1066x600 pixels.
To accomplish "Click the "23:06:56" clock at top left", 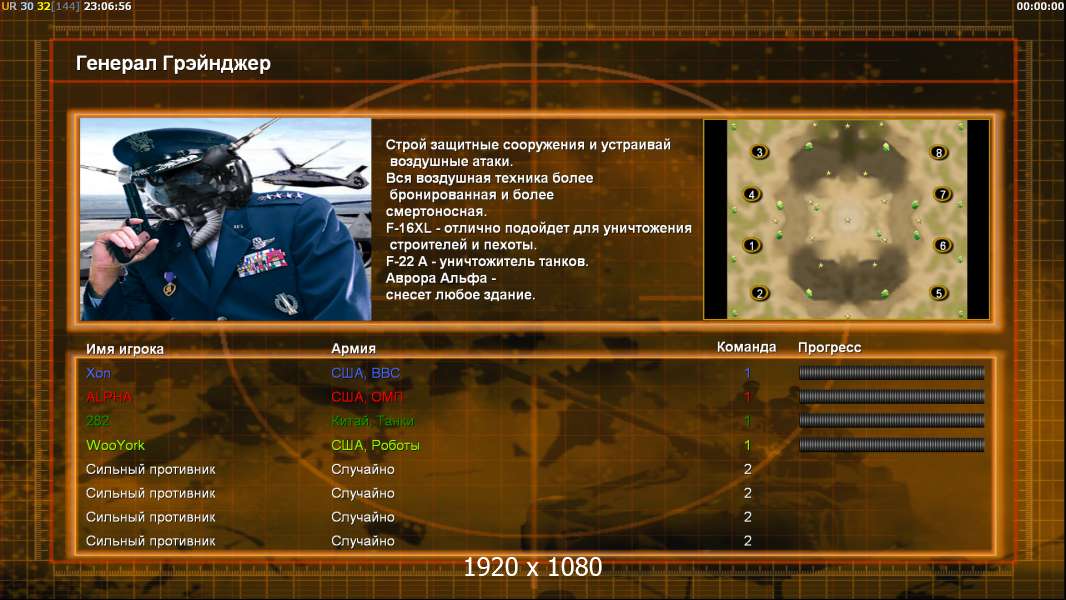I will (107, 6).
